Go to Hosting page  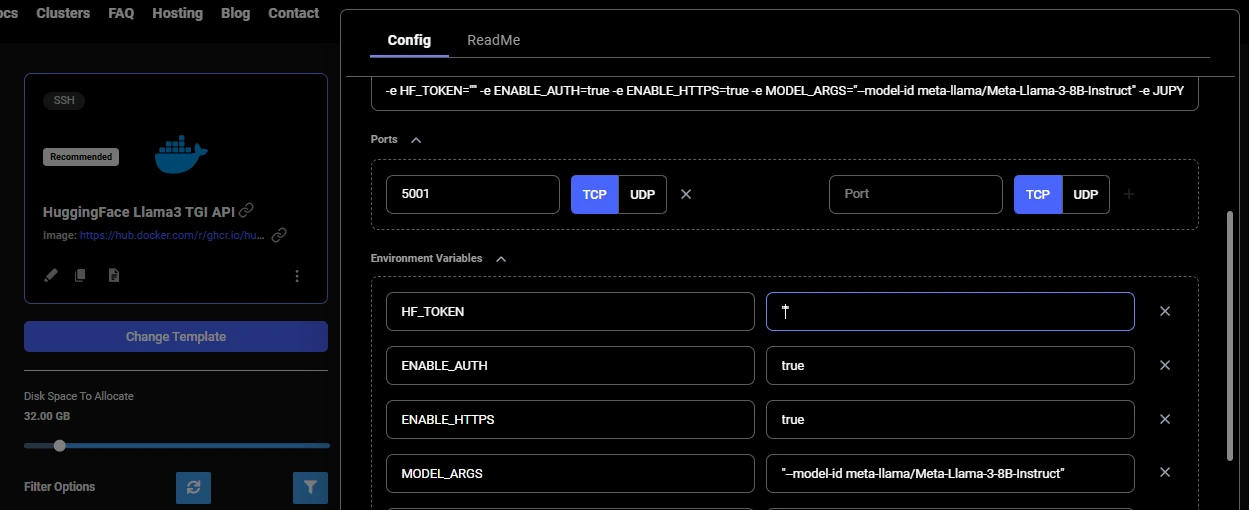[177, 13]
